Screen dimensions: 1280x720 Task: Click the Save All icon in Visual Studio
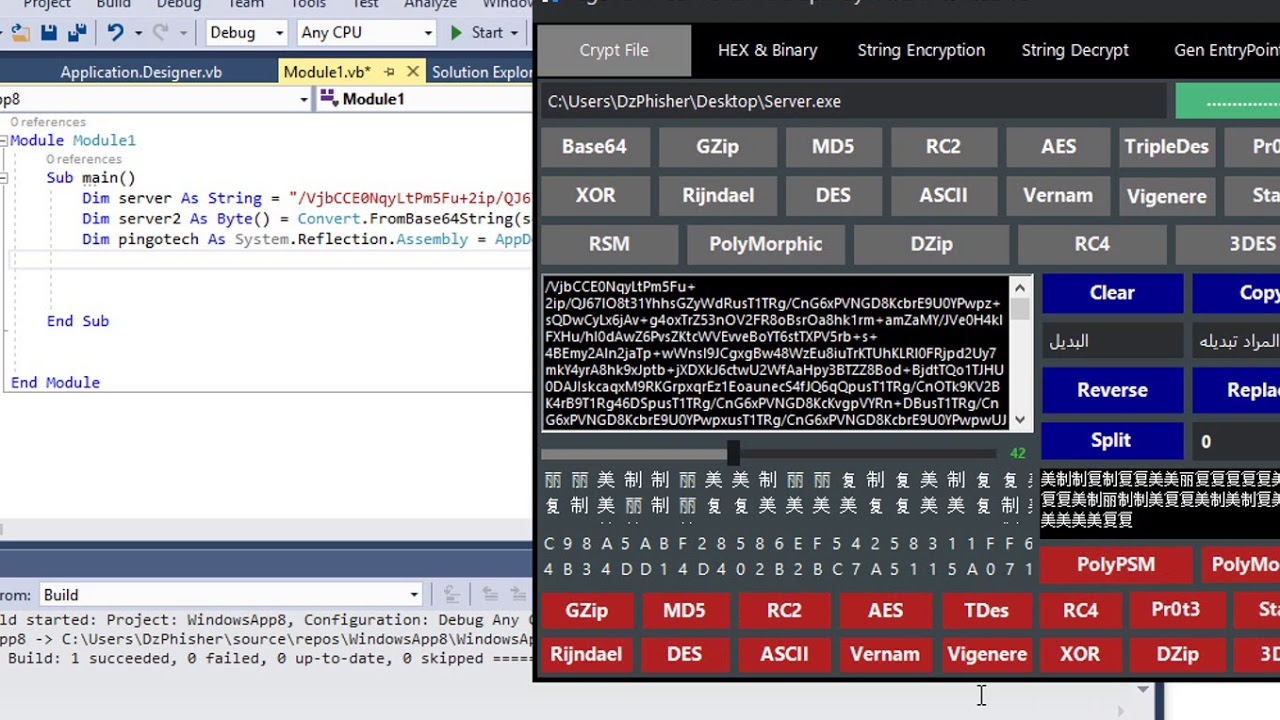(x=76, y=33)
